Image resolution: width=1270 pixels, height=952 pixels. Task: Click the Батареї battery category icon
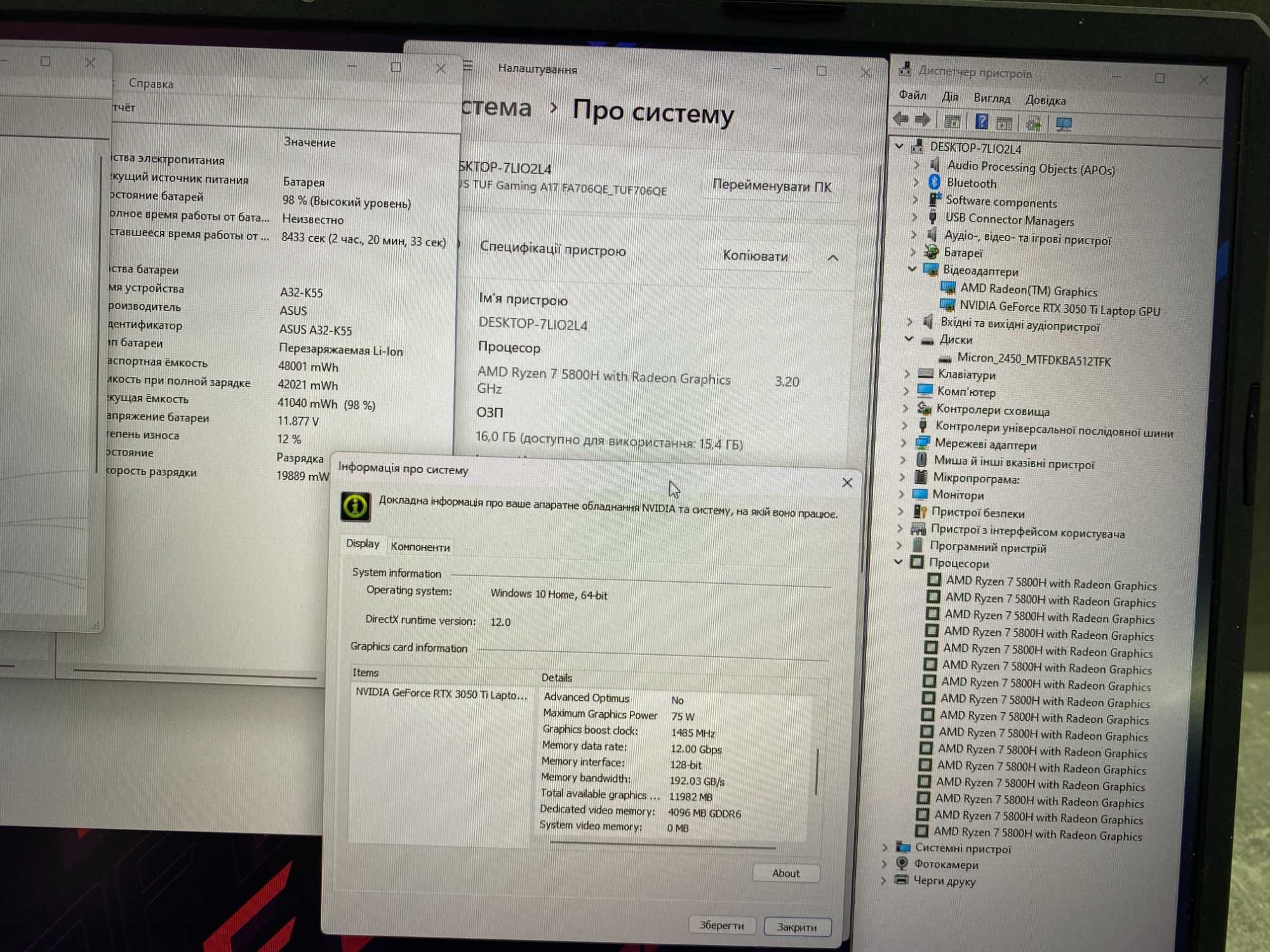click(931, 251)
